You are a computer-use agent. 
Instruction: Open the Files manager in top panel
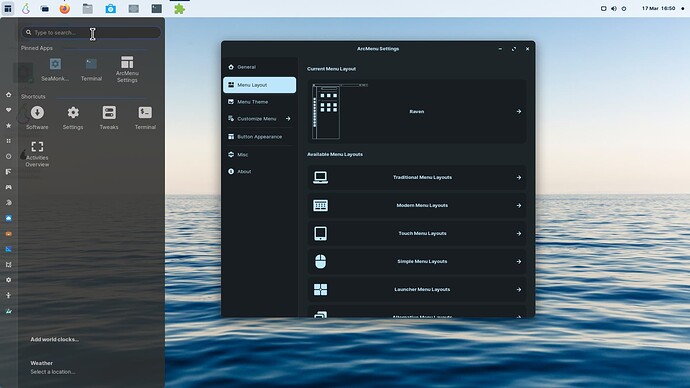88,8
